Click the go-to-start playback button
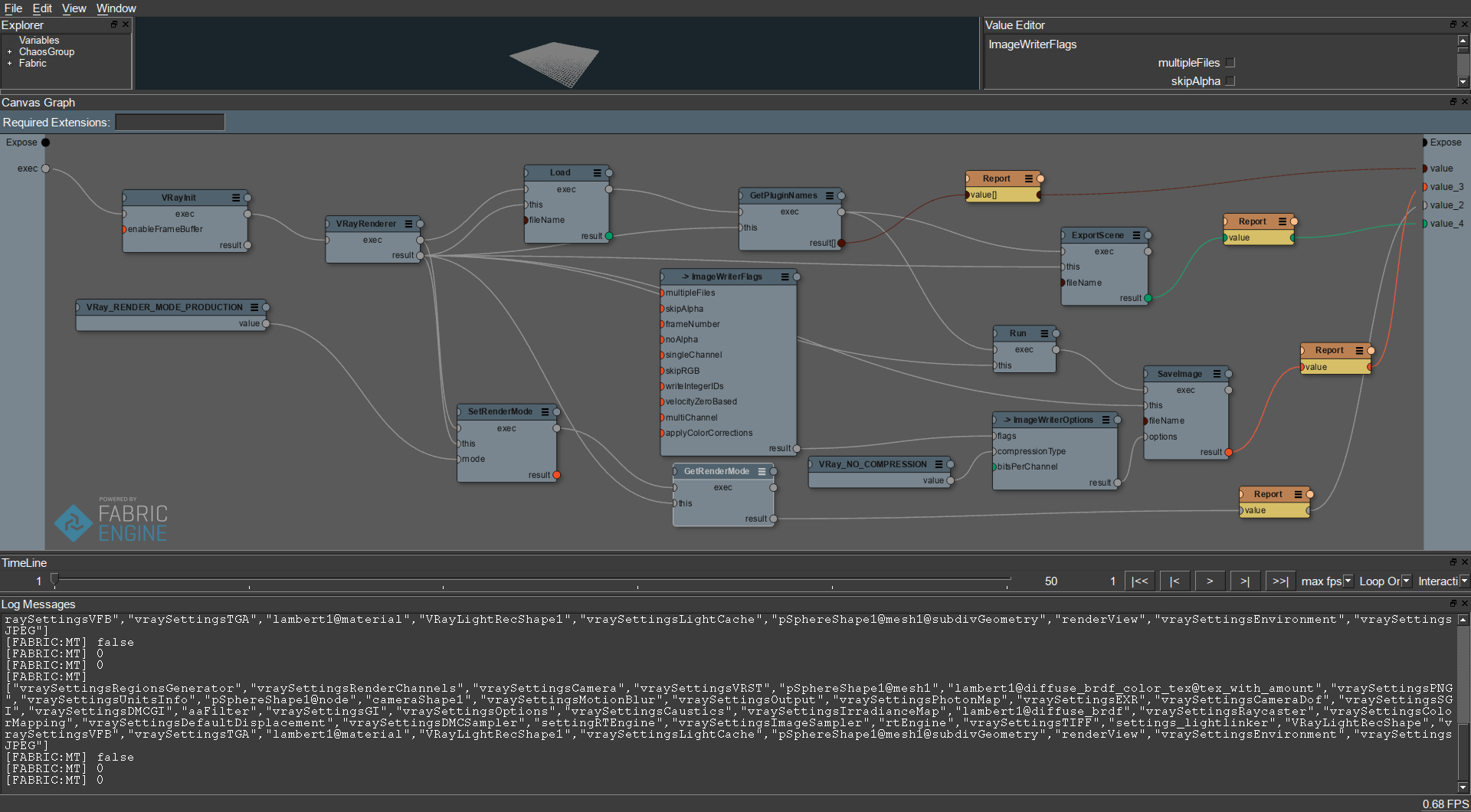The width and height of the screenshot is (1471, 812). tap(1139, 581)
